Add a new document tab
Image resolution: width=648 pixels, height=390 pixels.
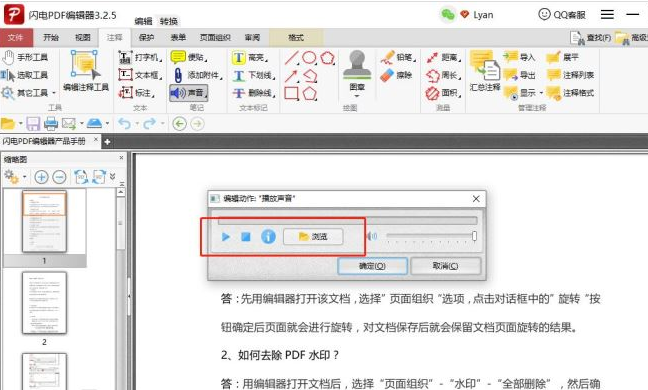click(107, 142)
